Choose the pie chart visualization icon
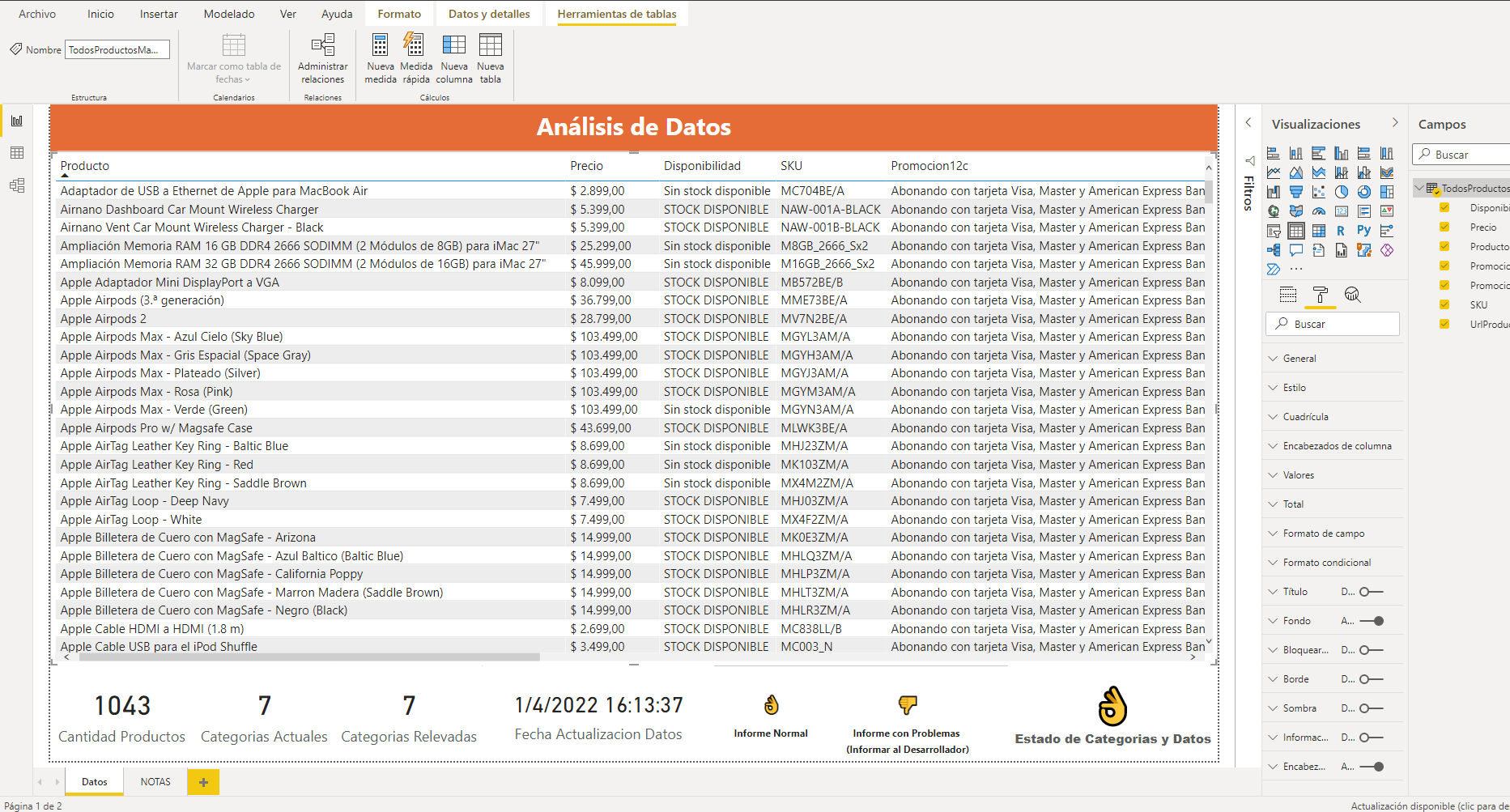Screen dimensions: 1510x812 [1341, 192]
